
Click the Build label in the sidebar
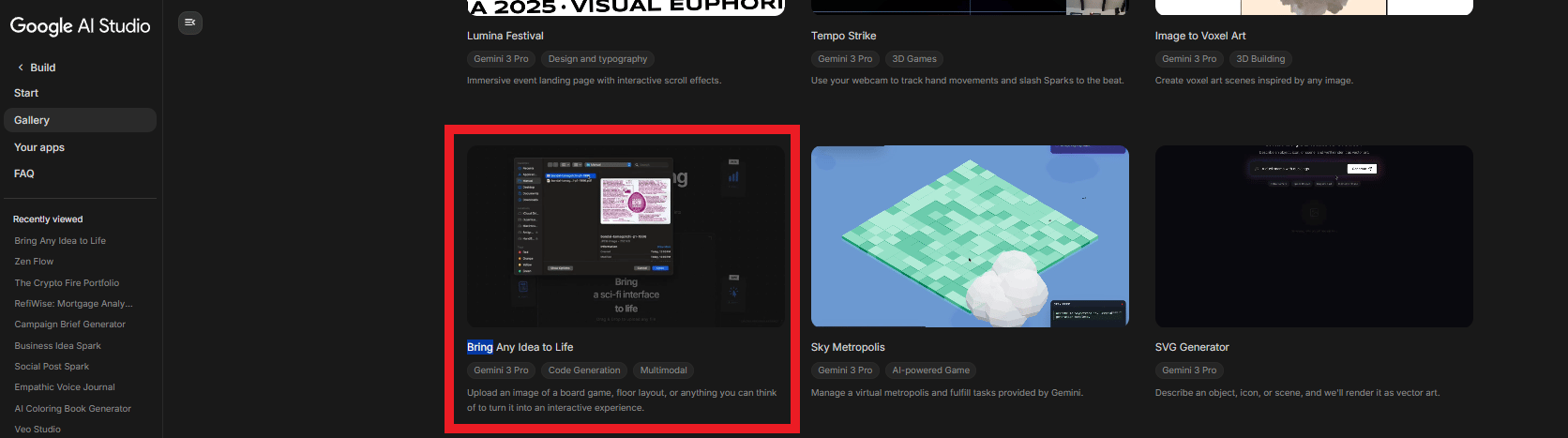tap(43, 68)
